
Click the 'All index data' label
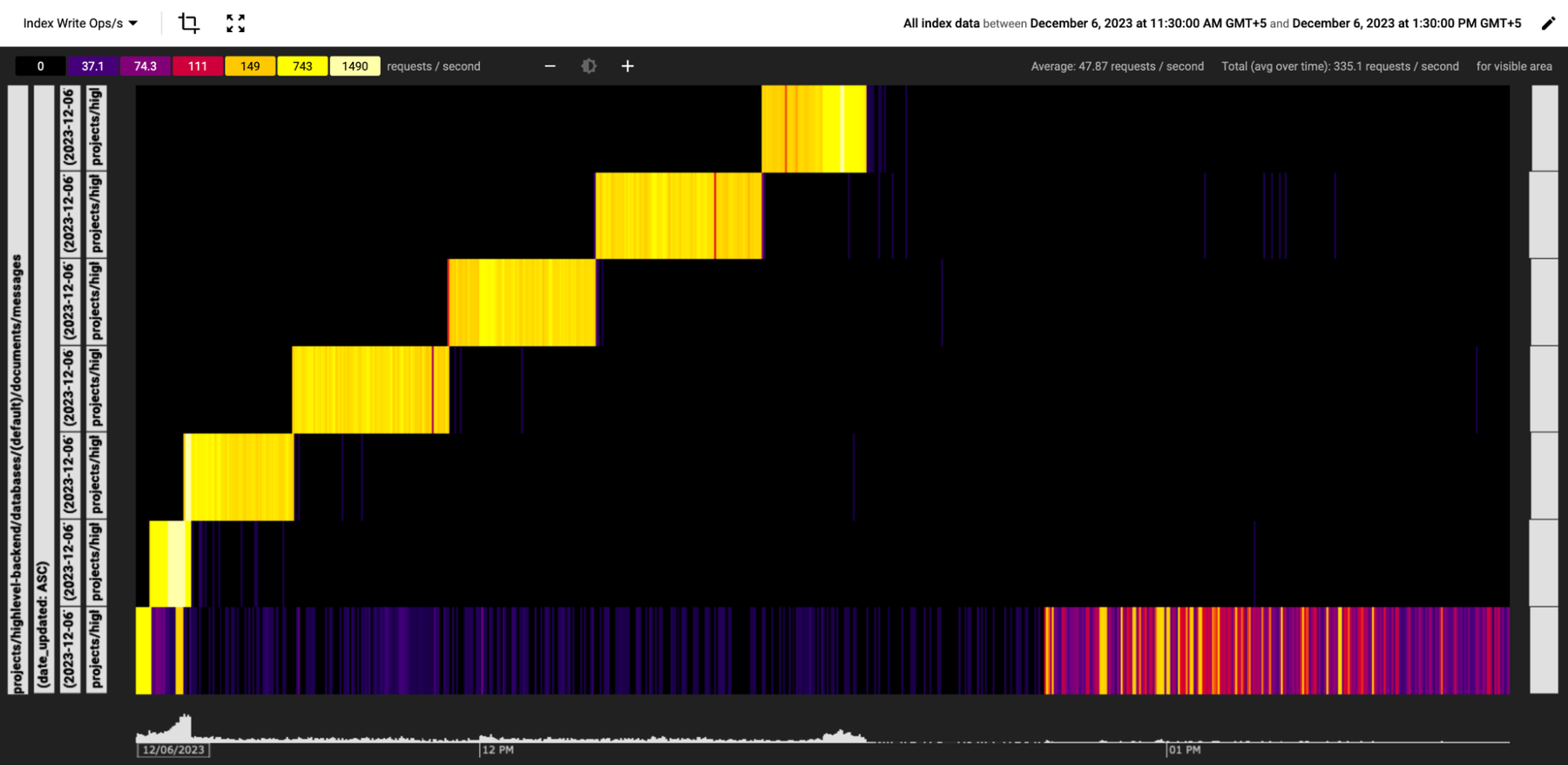941,24
